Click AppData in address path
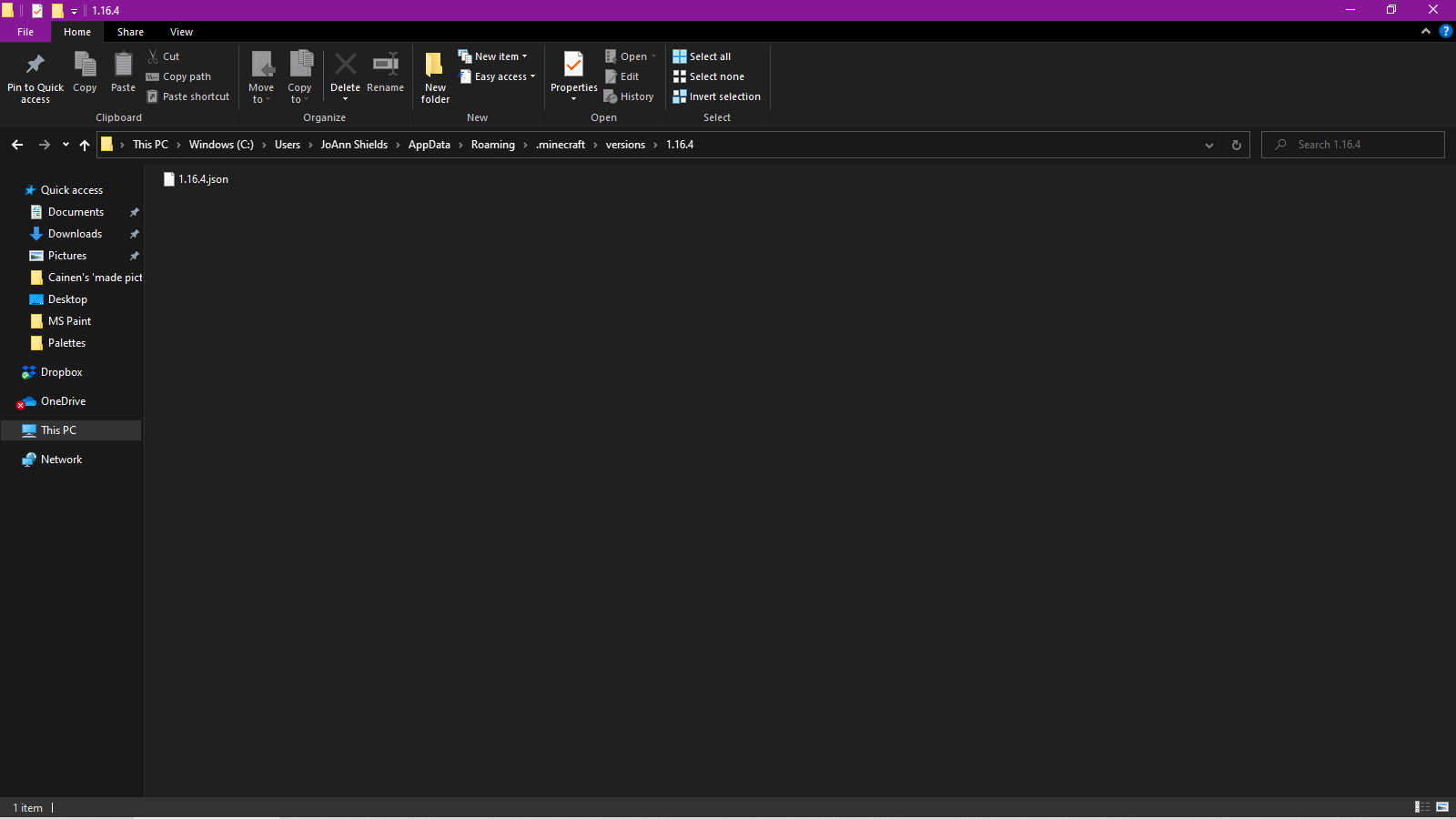Image resolution: width=1456 pixels, height=819 pixels. tap(430, 145)
